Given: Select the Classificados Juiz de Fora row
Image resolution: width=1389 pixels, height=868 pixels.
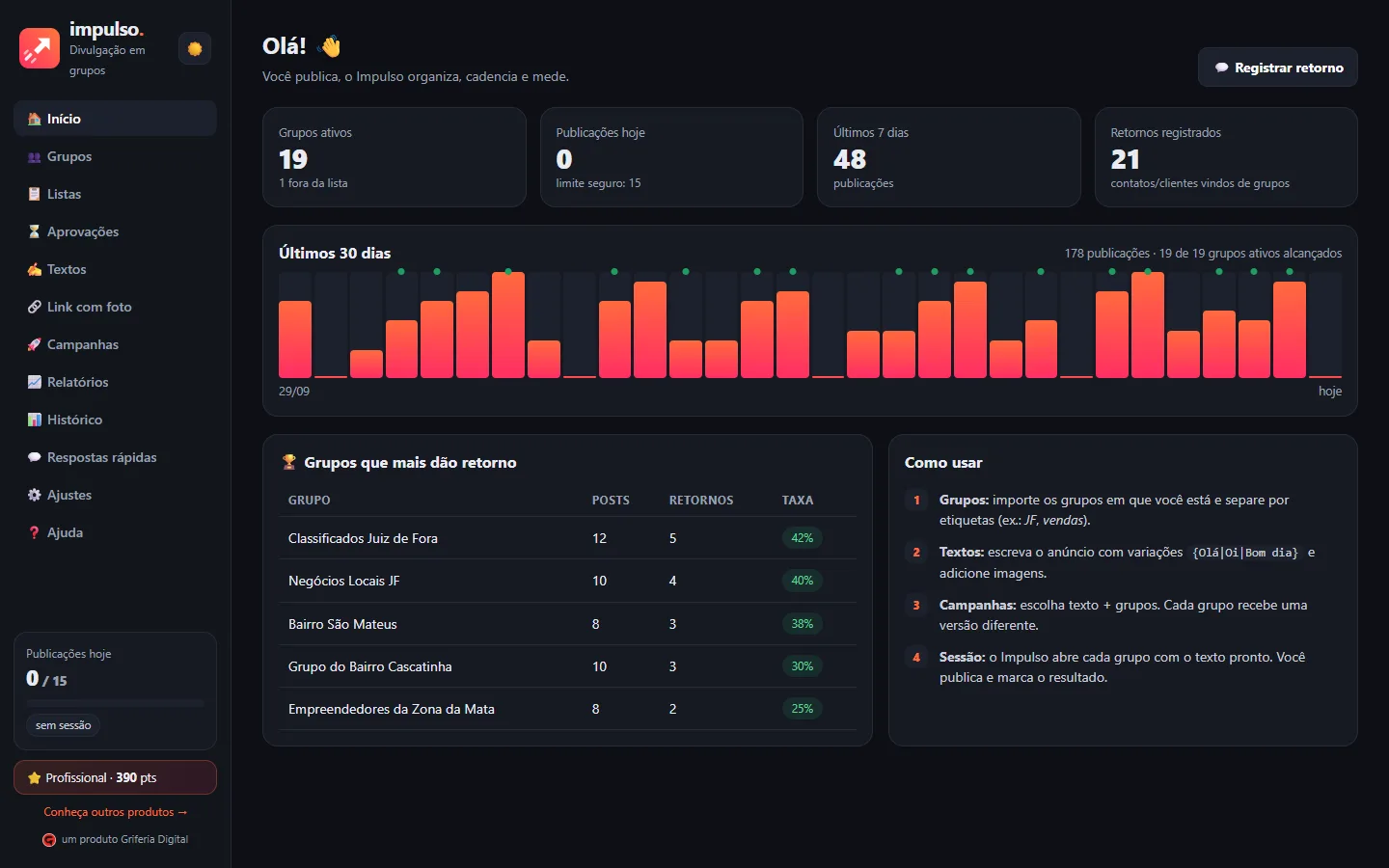Looking at the screenshot, I should (568, 538).
